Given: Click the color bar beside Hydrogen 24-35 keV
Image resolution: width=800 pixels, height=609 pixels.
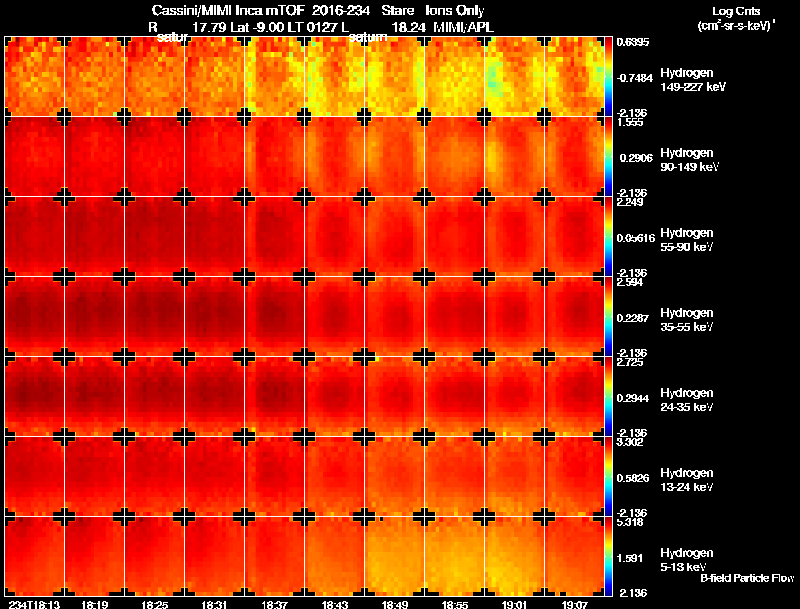Looking at the screenshot, I should click(608, 397).
